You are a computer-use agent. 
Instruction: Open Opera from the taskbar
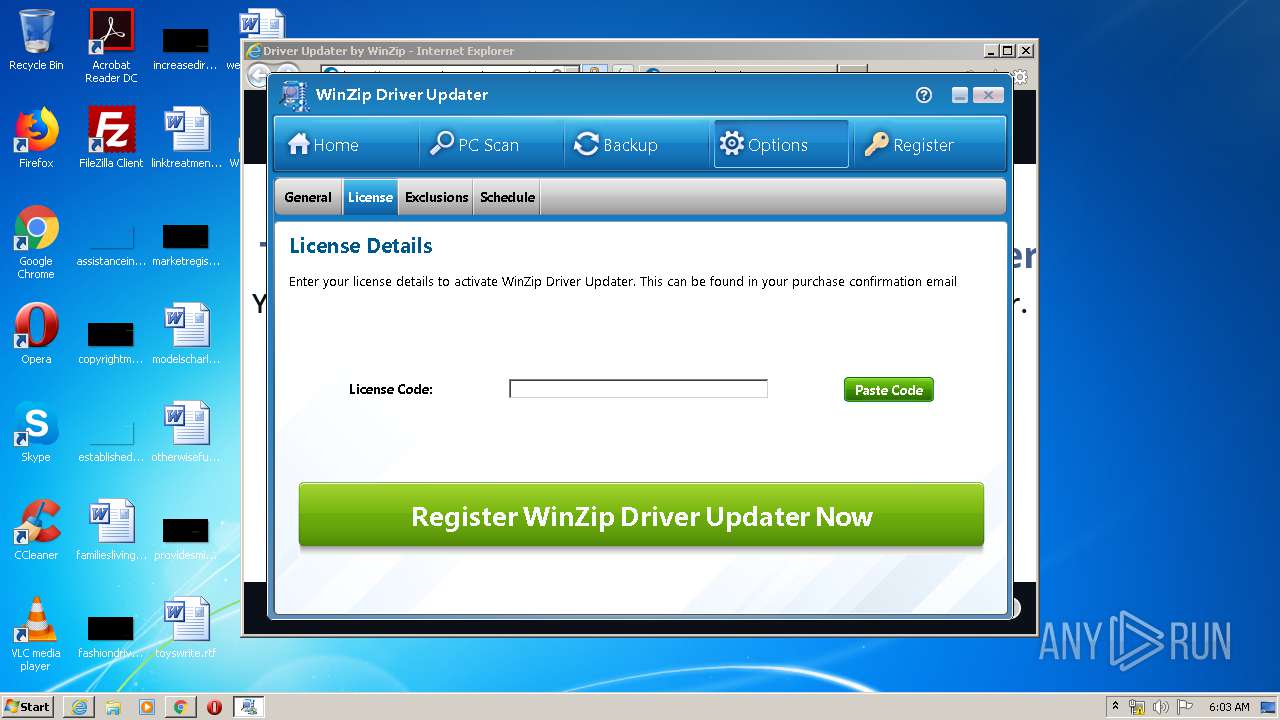[x=214, y=706]
